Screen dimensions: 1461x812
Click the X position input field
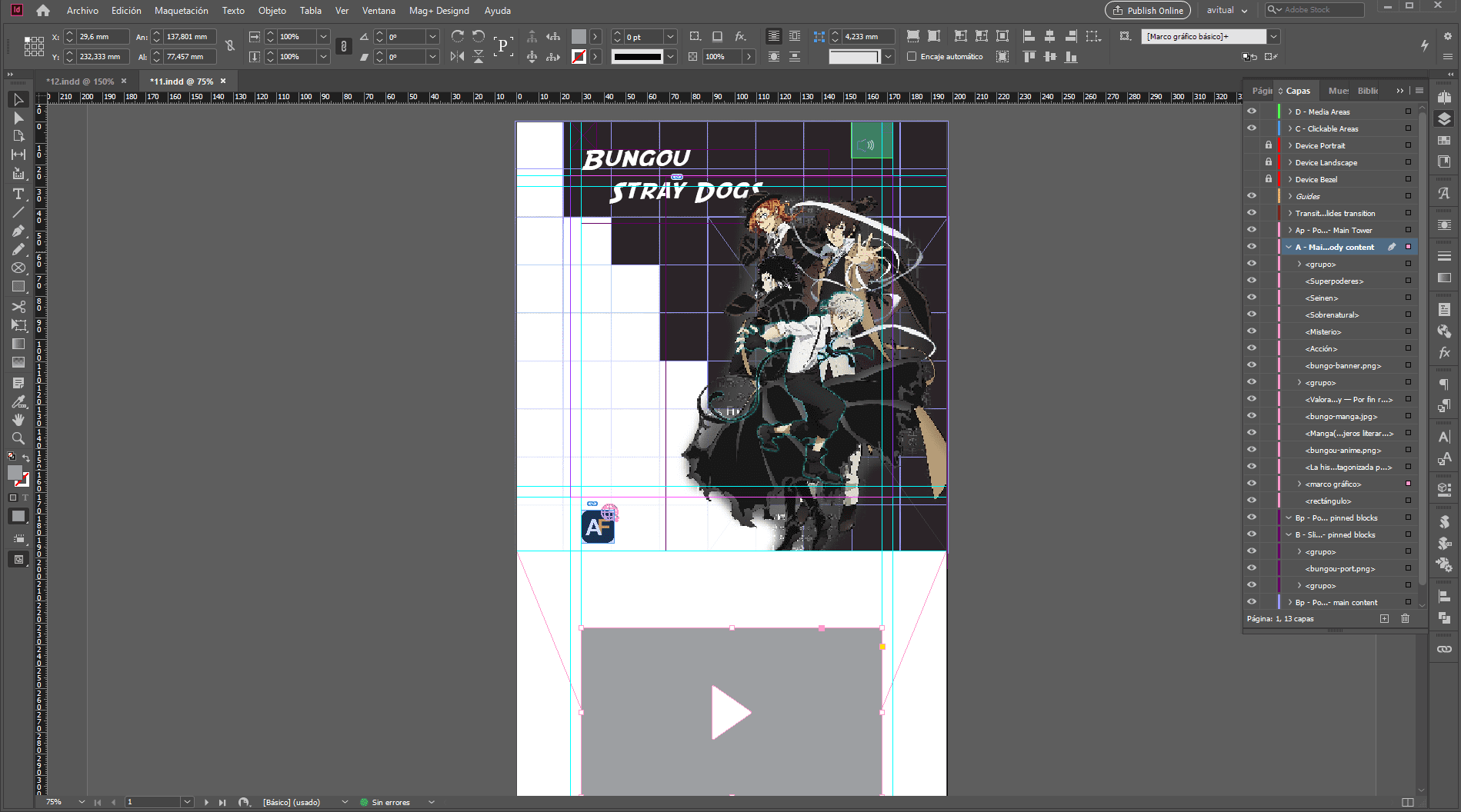coord(102,37)
